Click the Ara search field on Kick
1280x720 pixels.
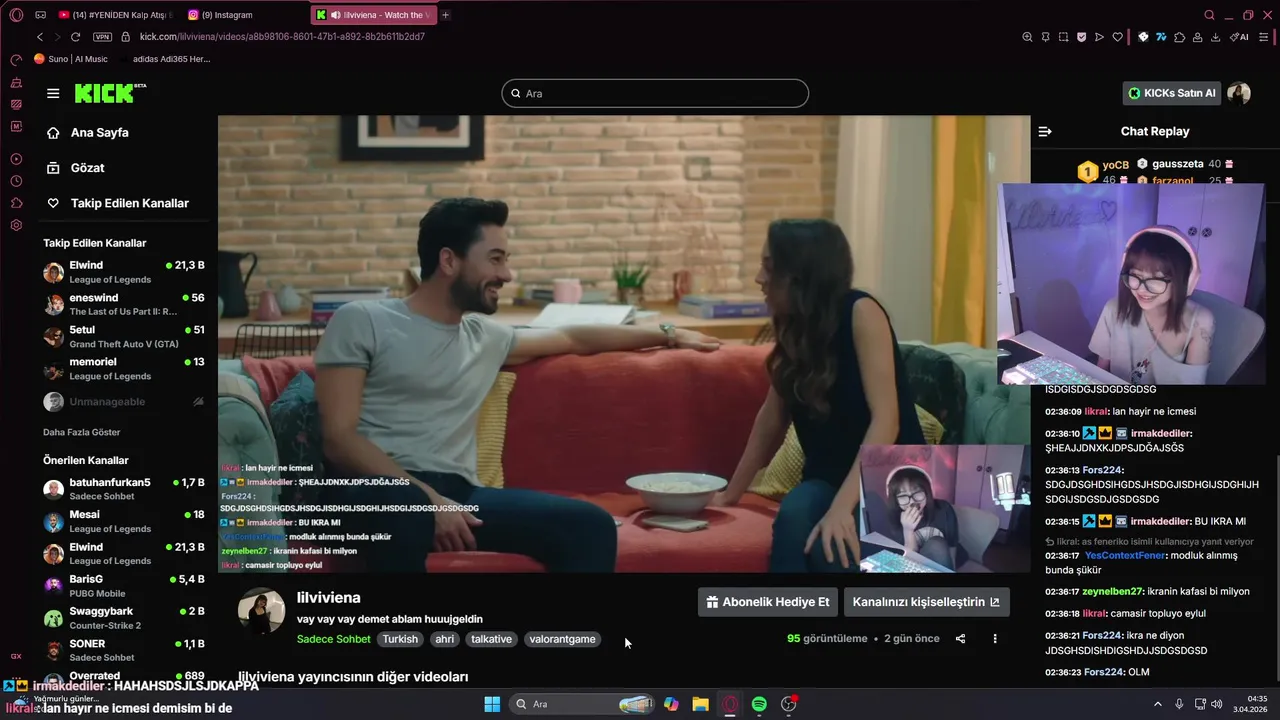tap(655, 93)
